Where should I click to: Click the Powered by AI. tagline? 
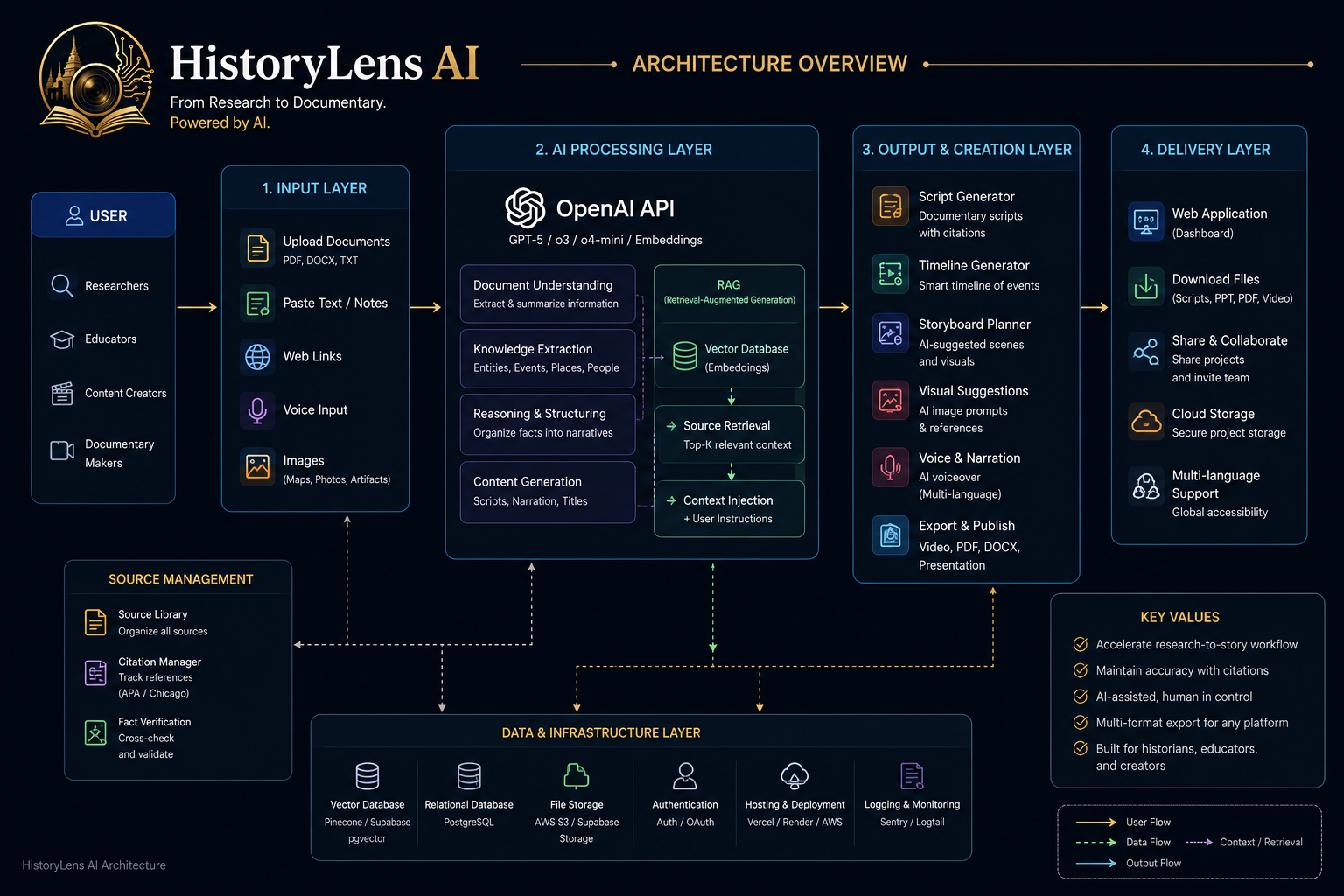click(x=220, y=122)
